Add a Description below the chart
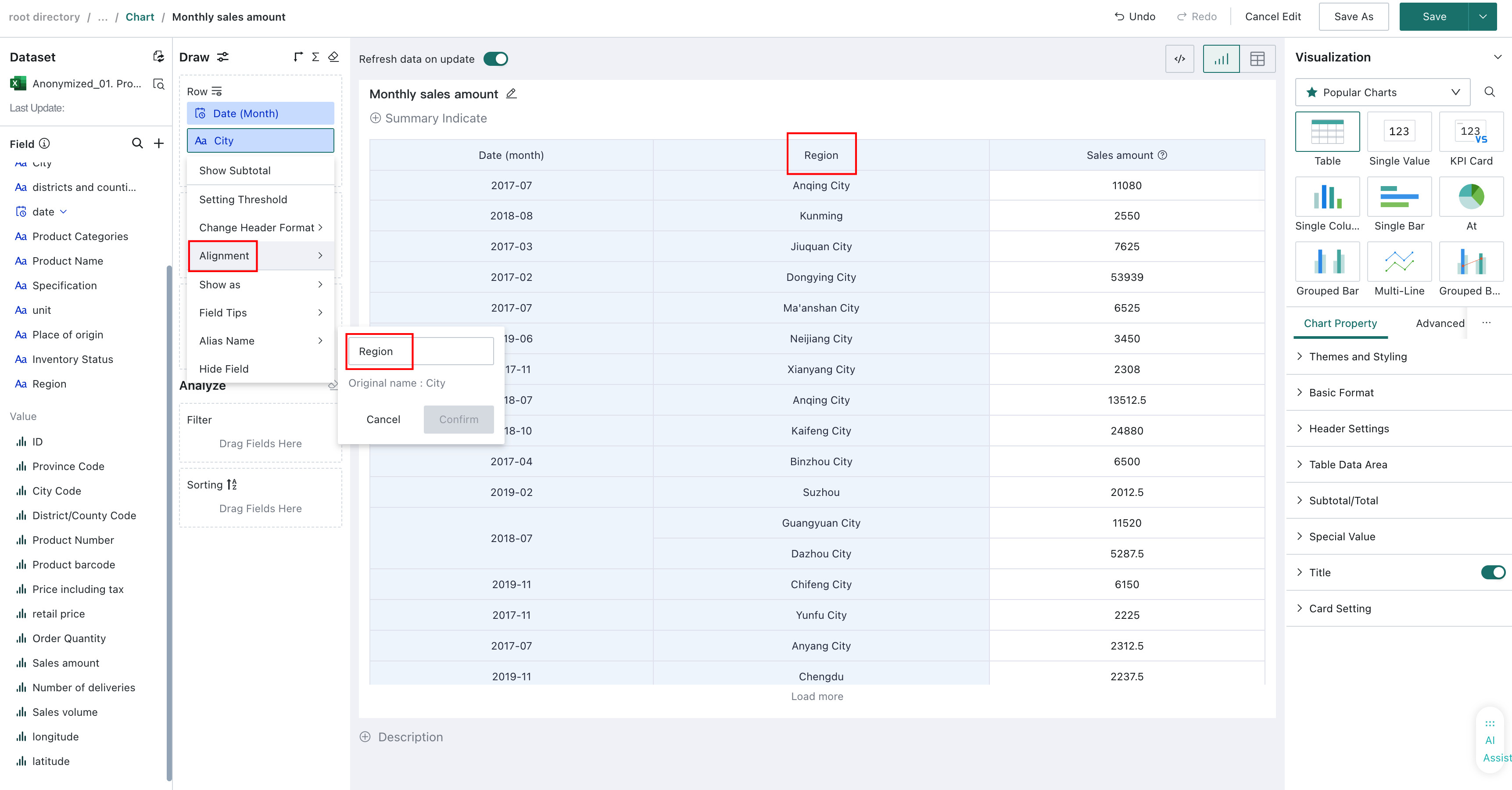Screen dimensions: 1512x790 click(x=401, y=736)
